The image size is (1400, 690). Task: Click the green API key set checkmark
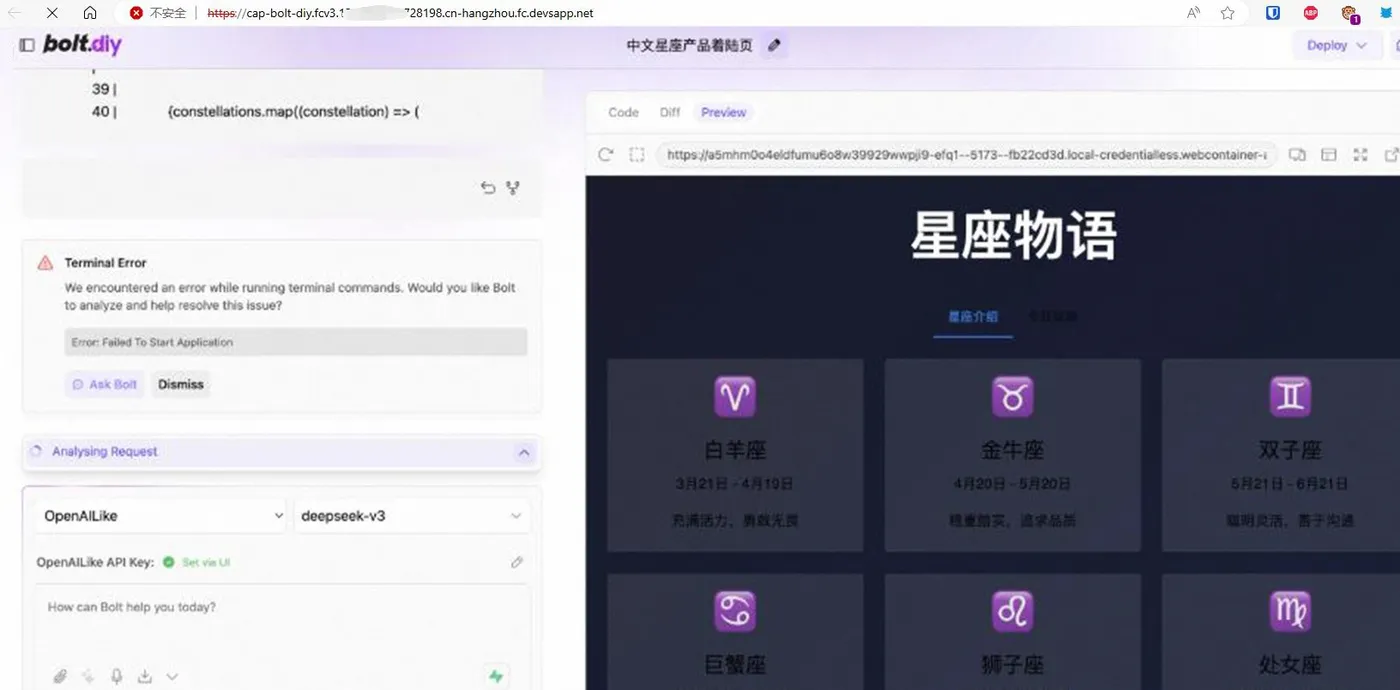pyautogui.click(x=168, y=562)
